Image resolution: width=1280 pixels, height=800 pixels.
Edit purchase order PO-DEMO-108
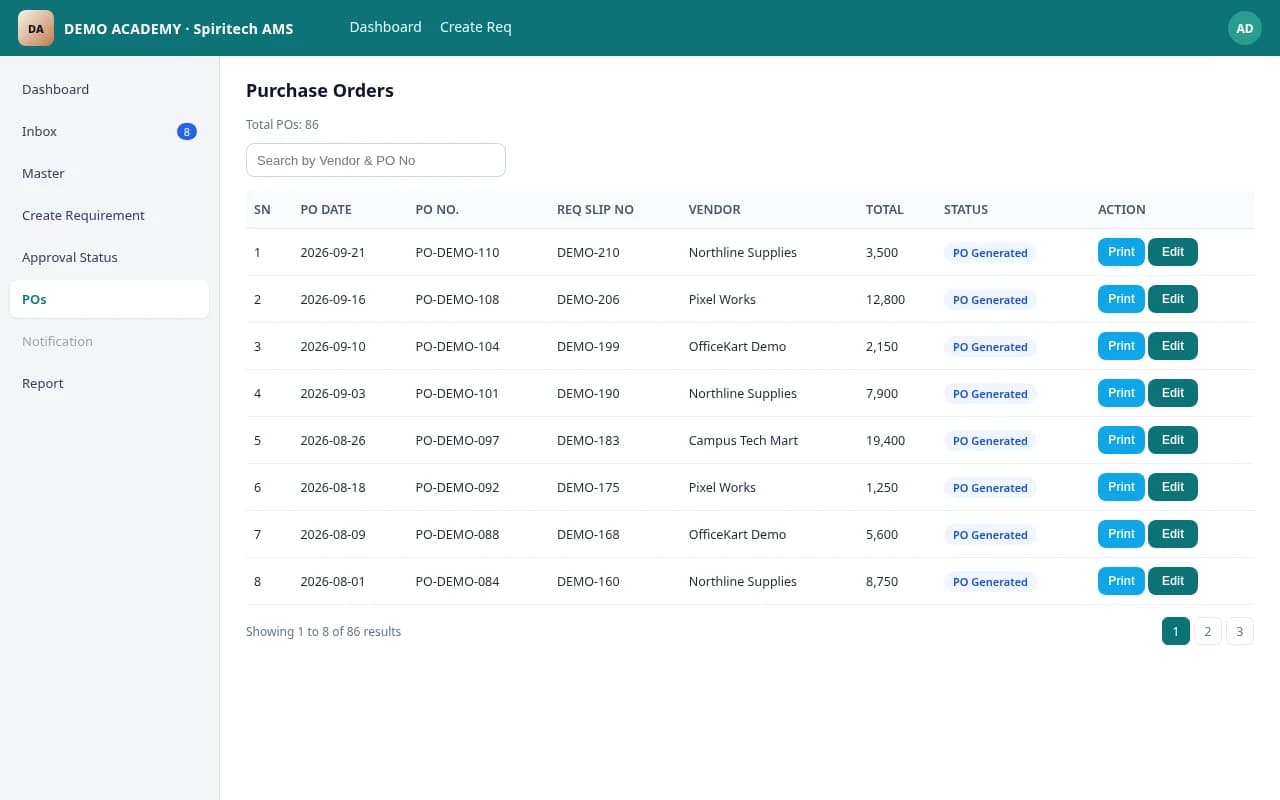pos(1173,299)
